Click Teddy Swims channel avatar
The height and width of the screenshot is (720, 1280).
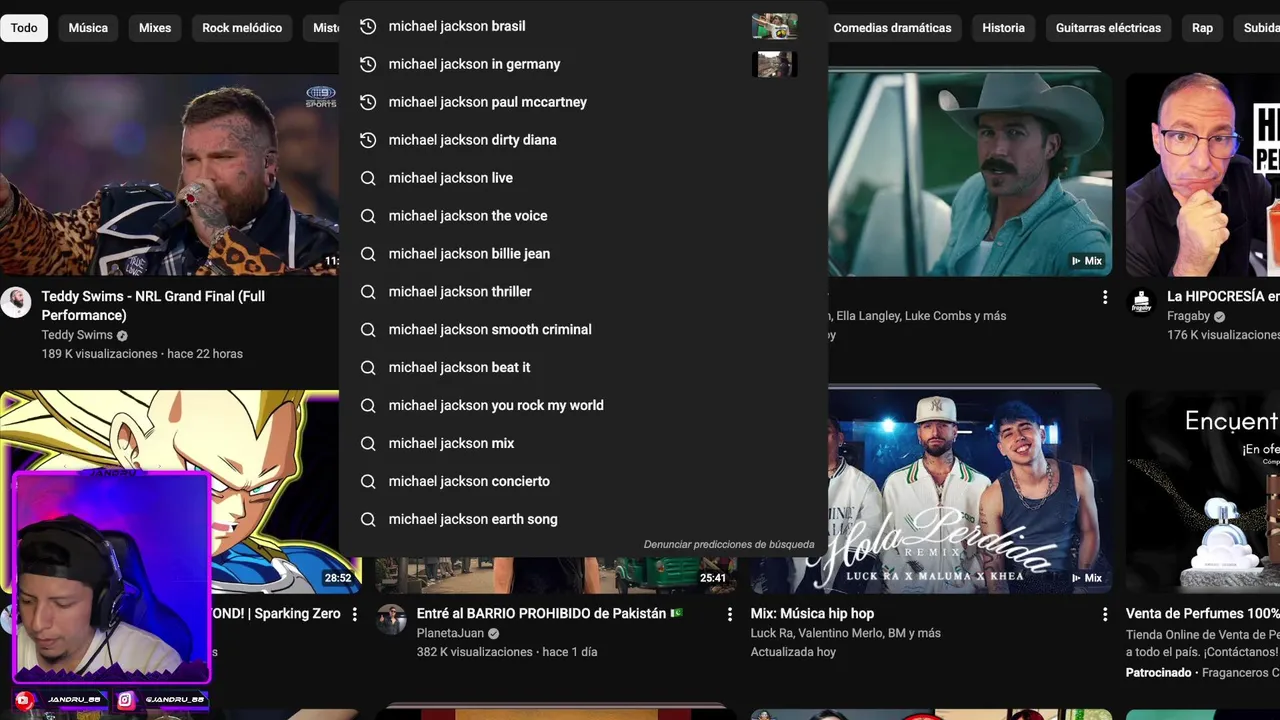tap(16, 302)
